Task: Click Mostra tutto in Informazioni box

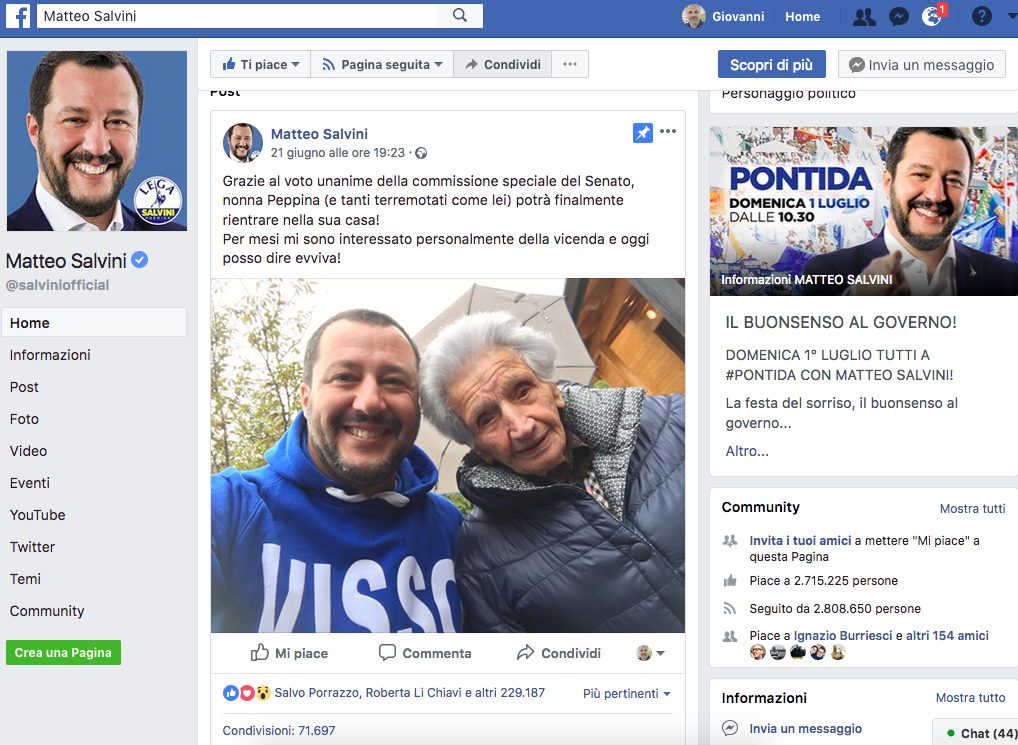Action: click(x=970, y=698)
